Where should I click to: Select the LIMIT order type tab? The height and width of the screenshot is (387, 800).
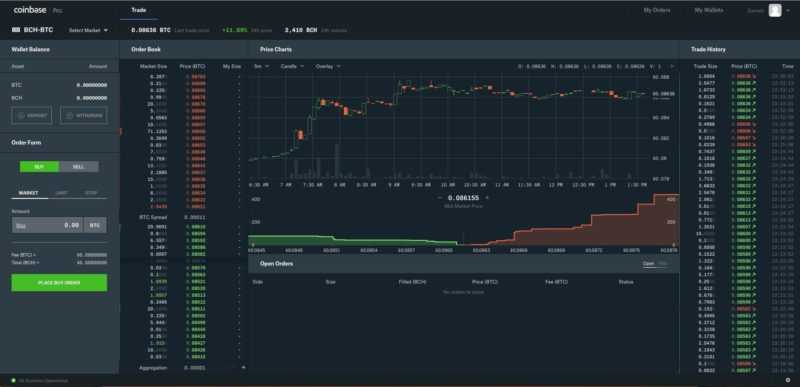click(x=61, y=193)
